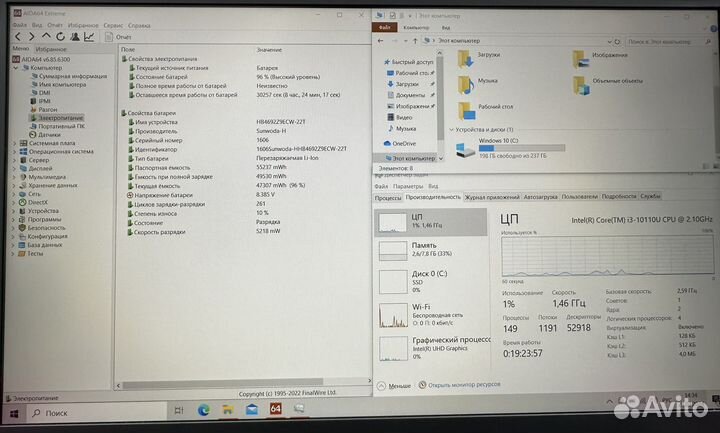Select OneDrive in Explorer navigation pane
This screenshot has width=720, height=433.
coord(399,144)
